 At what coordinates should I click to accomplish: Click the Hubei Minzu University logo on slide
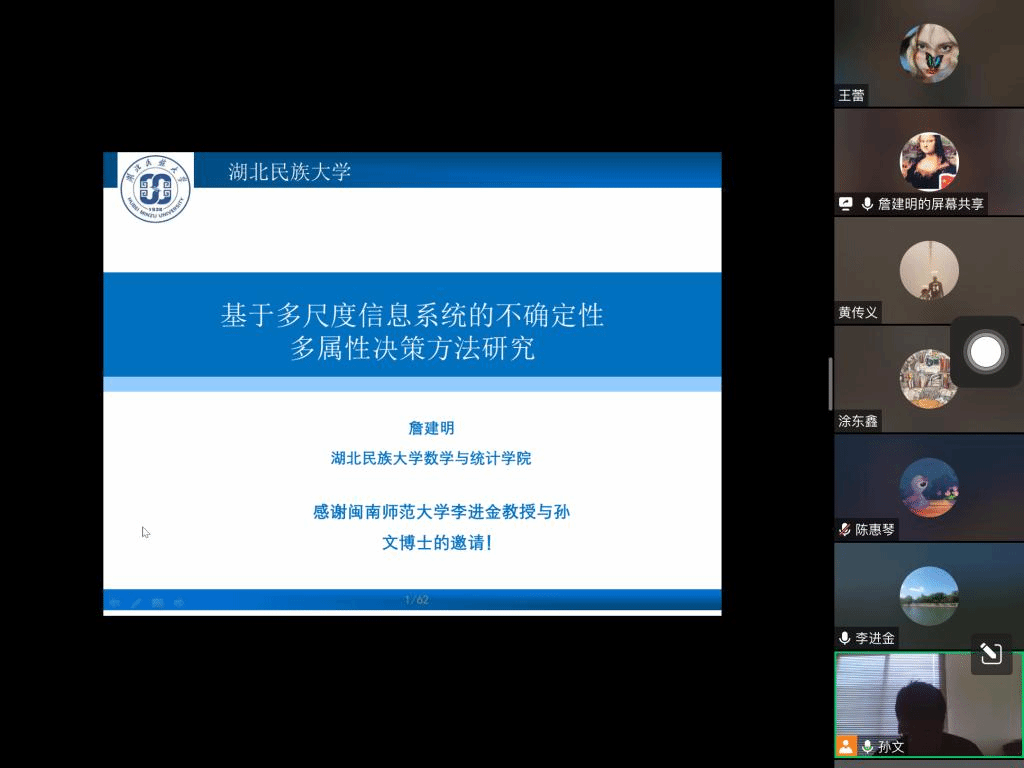(155, 187)
